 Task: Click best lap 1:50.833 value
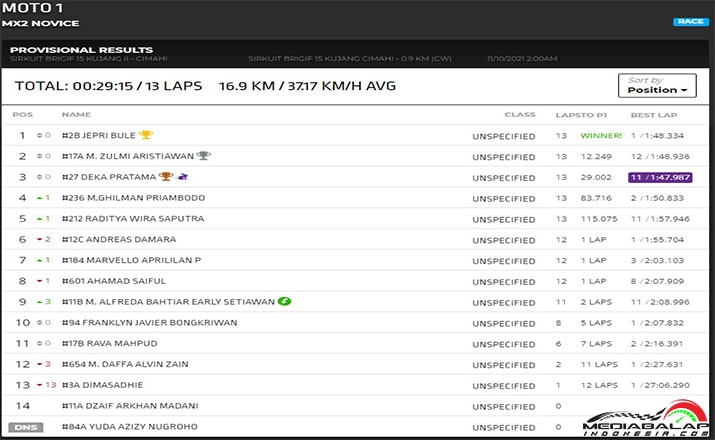click(657, 198)
